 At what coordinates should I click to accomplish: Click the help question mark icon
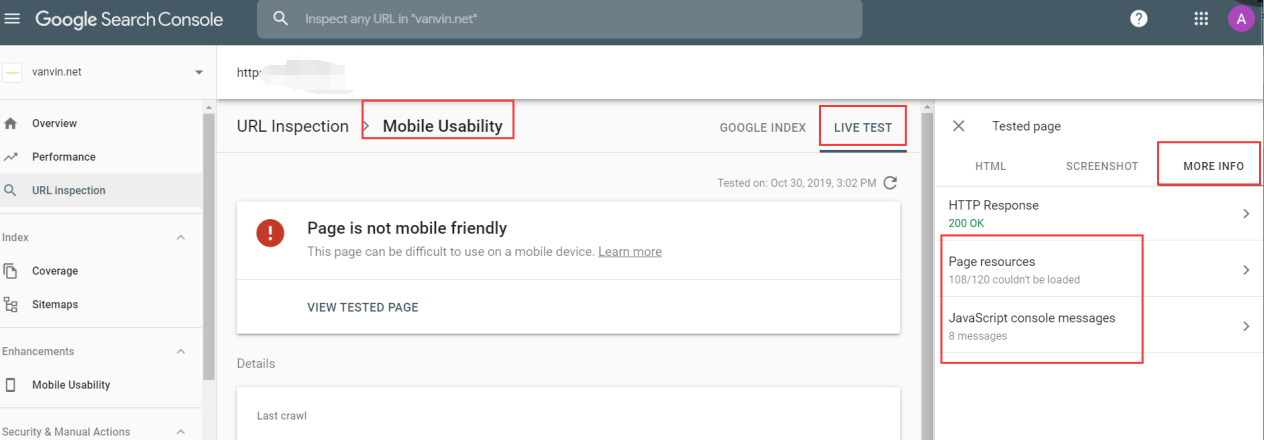tap(1138, 19)
